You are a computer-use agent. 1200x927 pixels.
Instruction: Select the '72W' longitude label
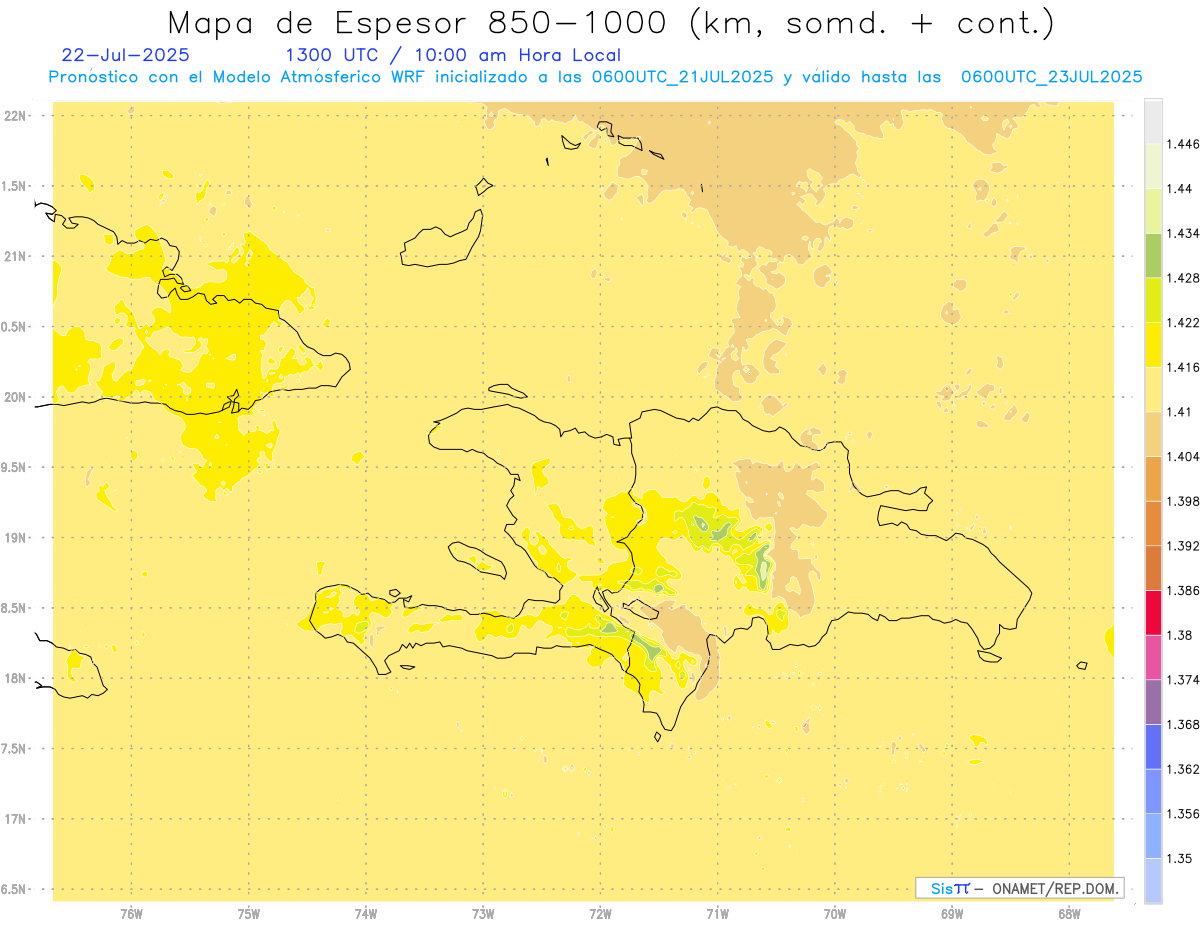(x=600, y=914)
